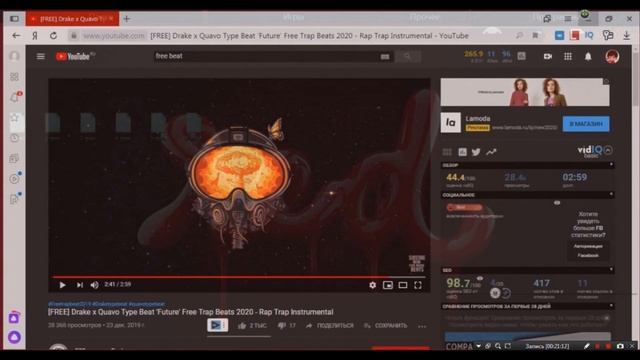Open the recorder zoom magnifier tool

pos(498,346)
